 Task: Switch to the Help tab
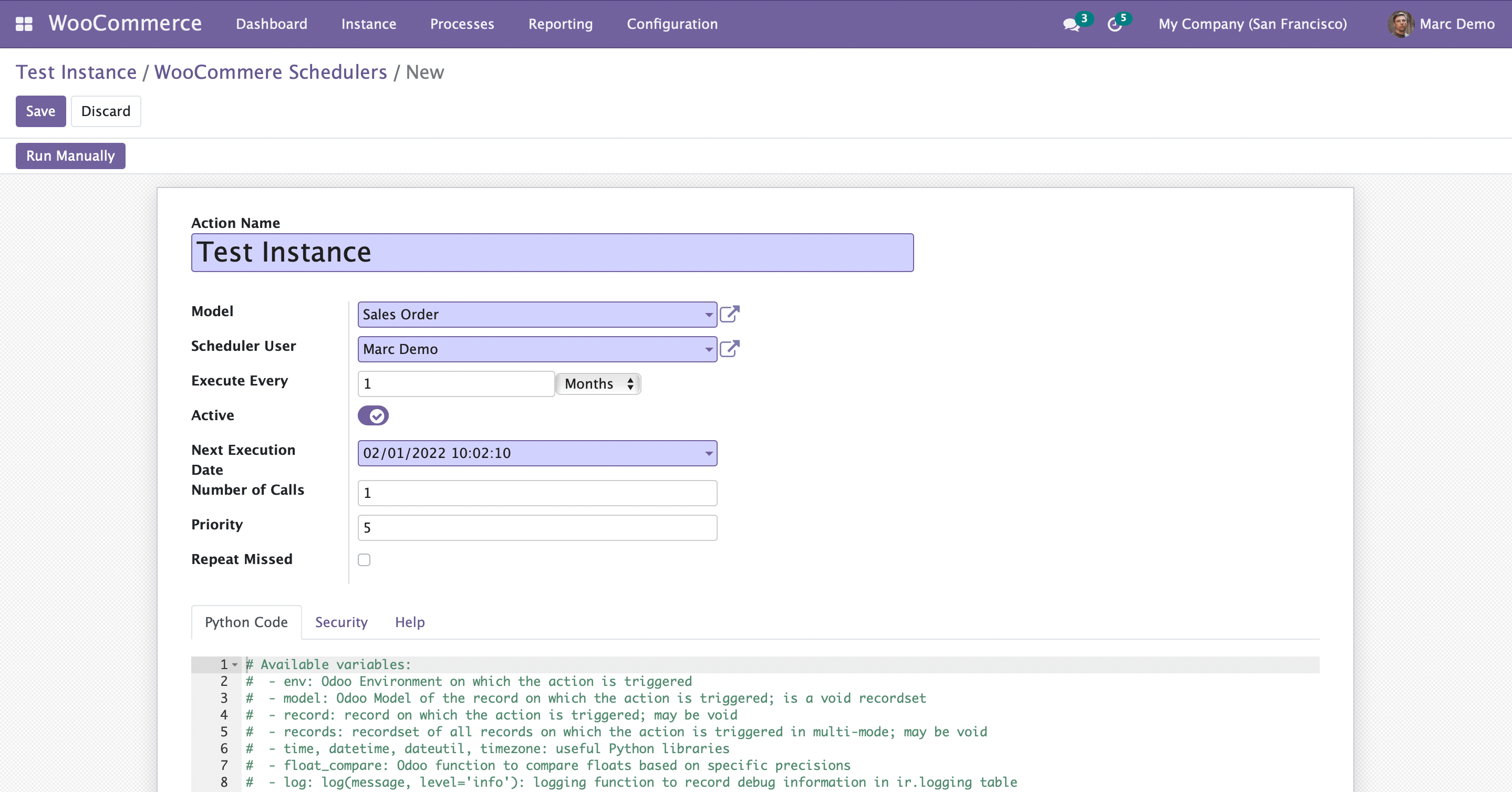[409, 622]
